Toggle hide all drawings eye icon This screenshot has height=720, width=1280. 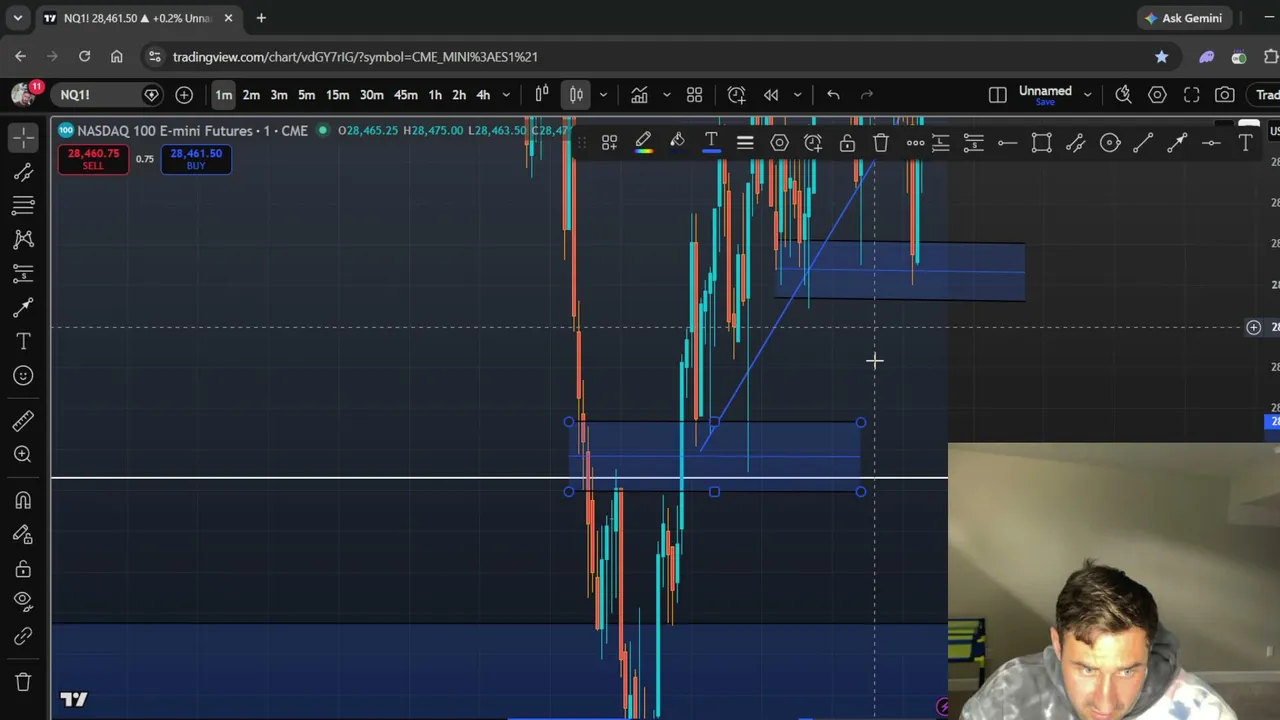pos(23,603)
